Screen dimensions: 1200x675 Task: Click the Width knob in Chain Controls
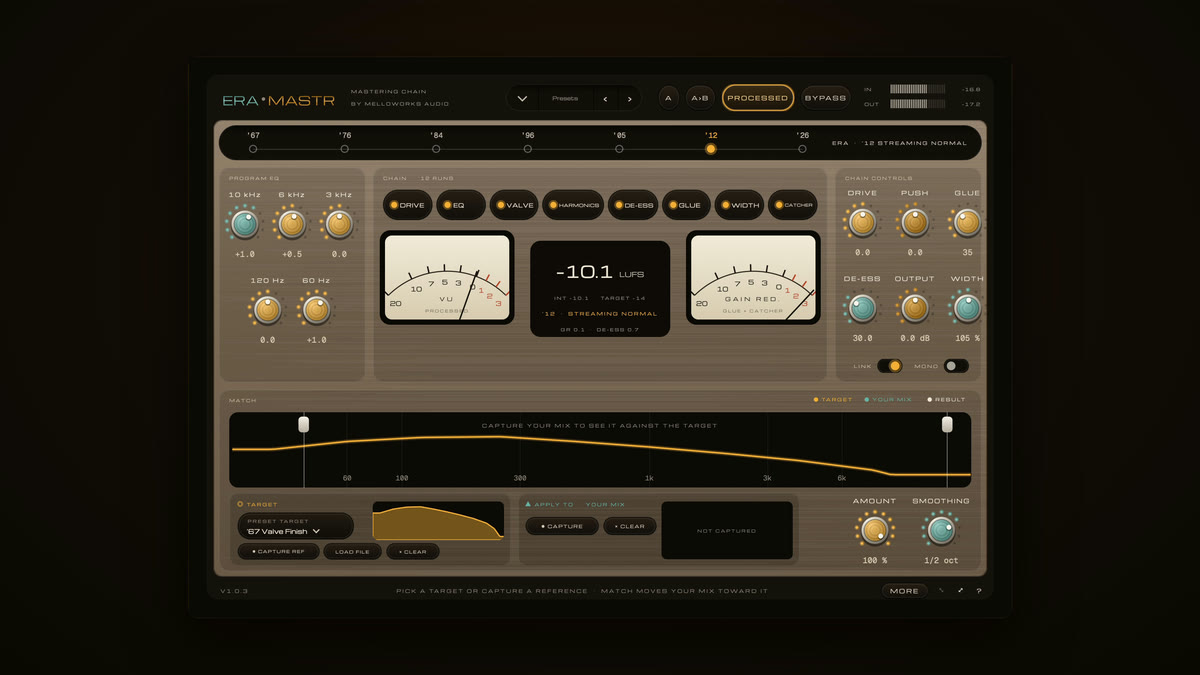[966, 308]
